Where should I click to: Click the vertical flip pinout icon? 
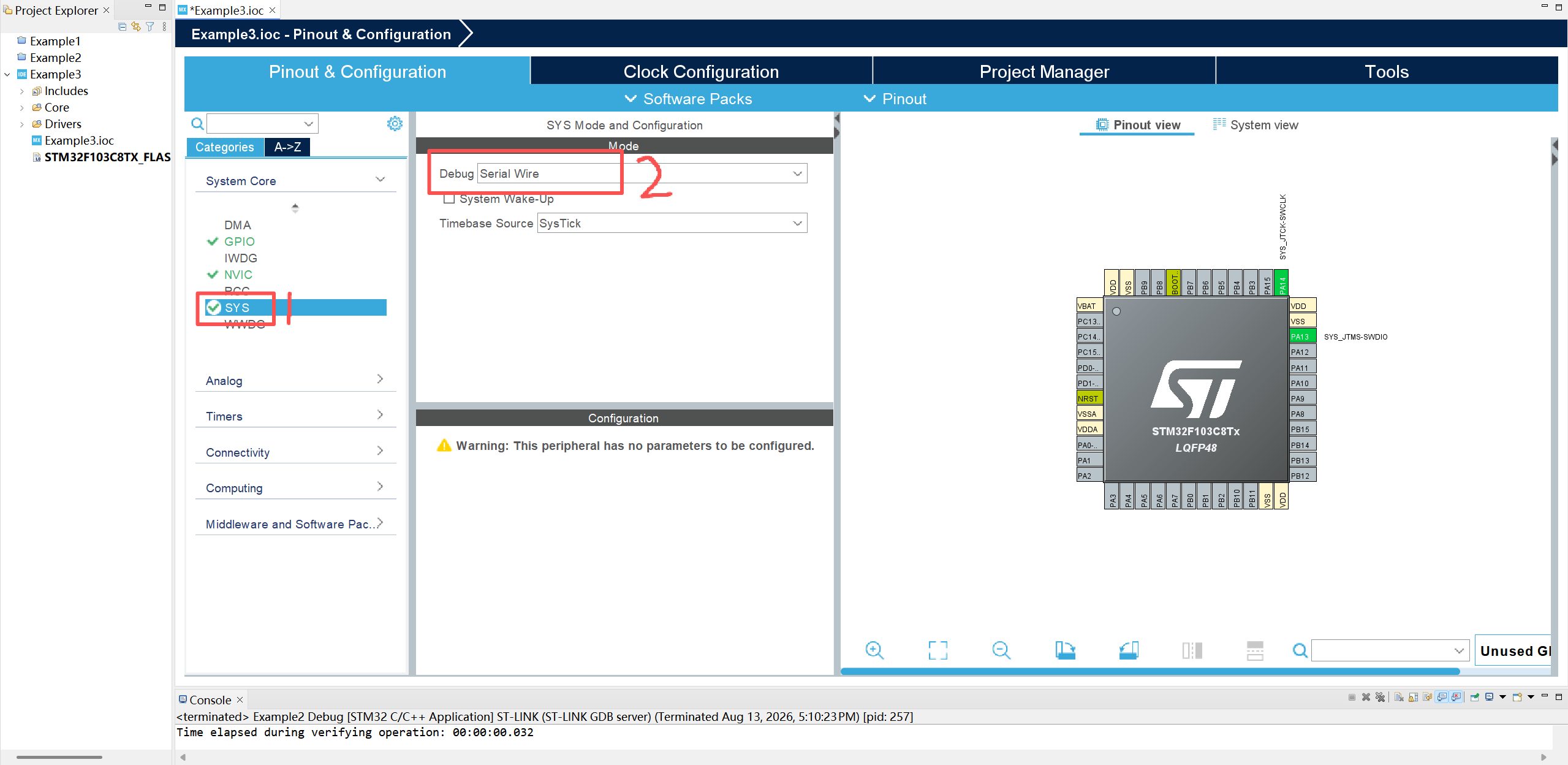[x=1192, y=650]
